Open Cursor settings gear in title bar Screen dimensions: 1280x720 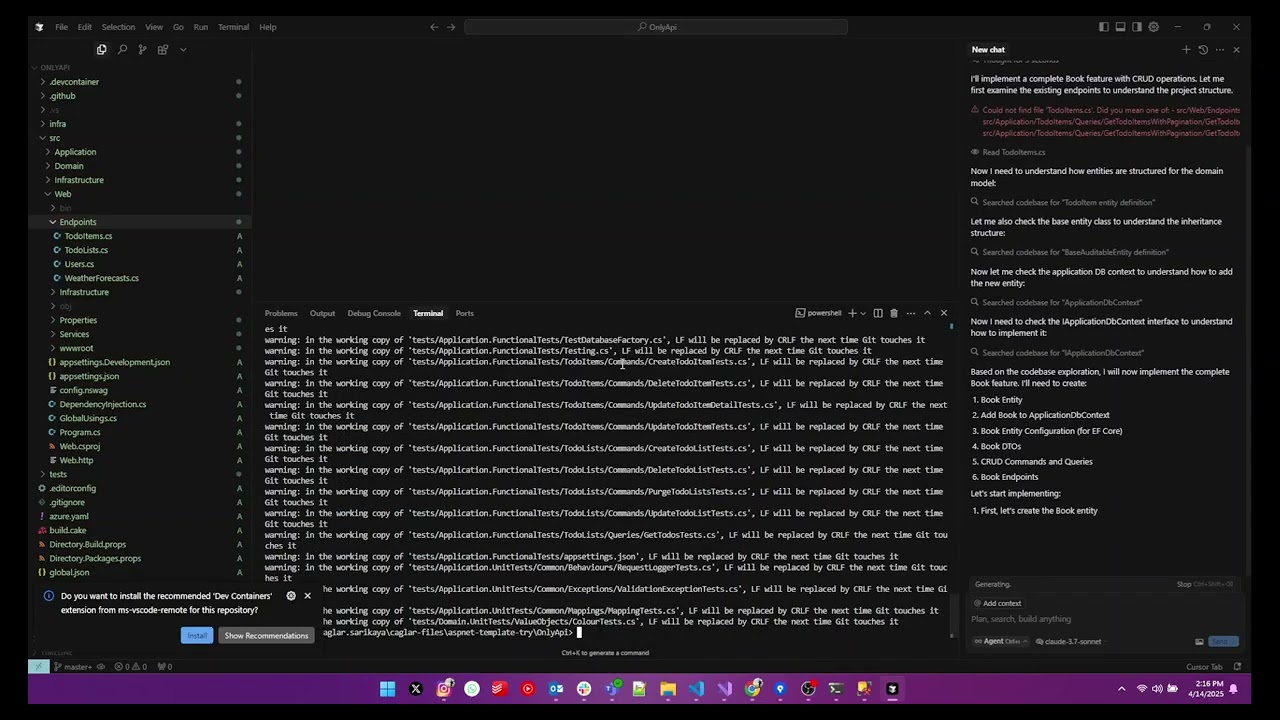[1154, 27]
